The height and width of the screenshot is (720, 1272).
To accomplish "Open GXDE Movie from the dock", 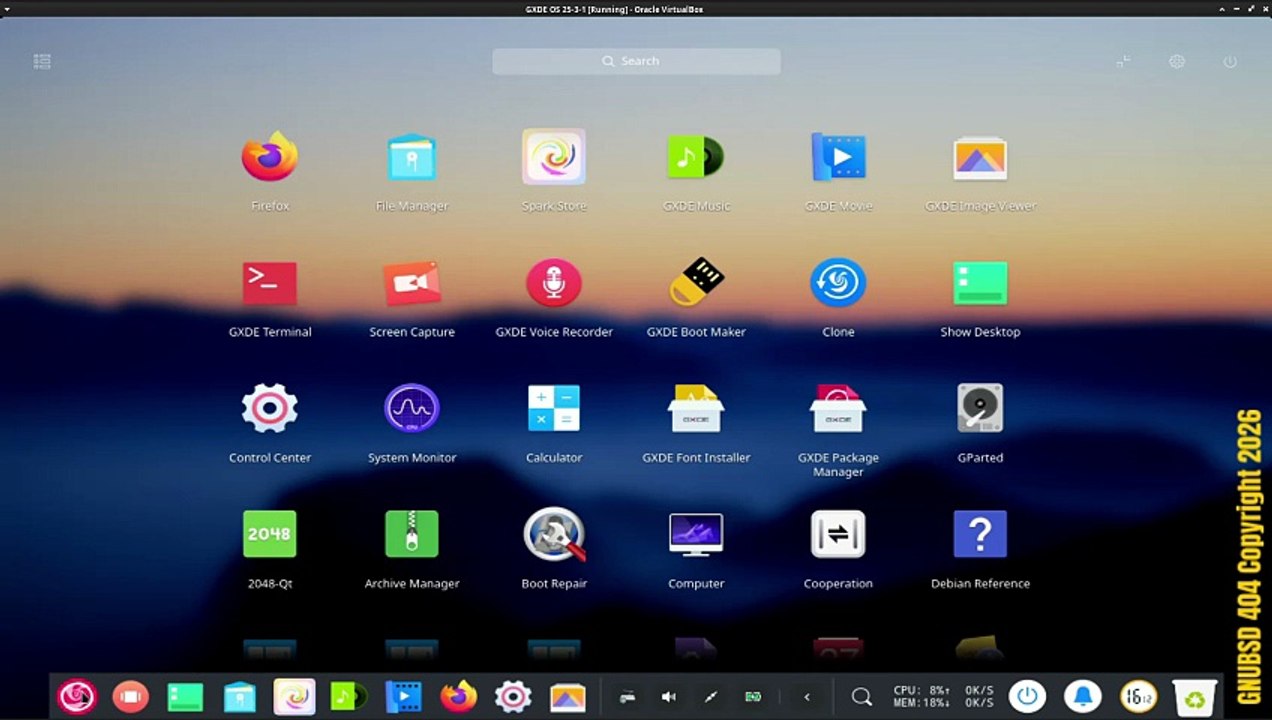I will 403,696.
